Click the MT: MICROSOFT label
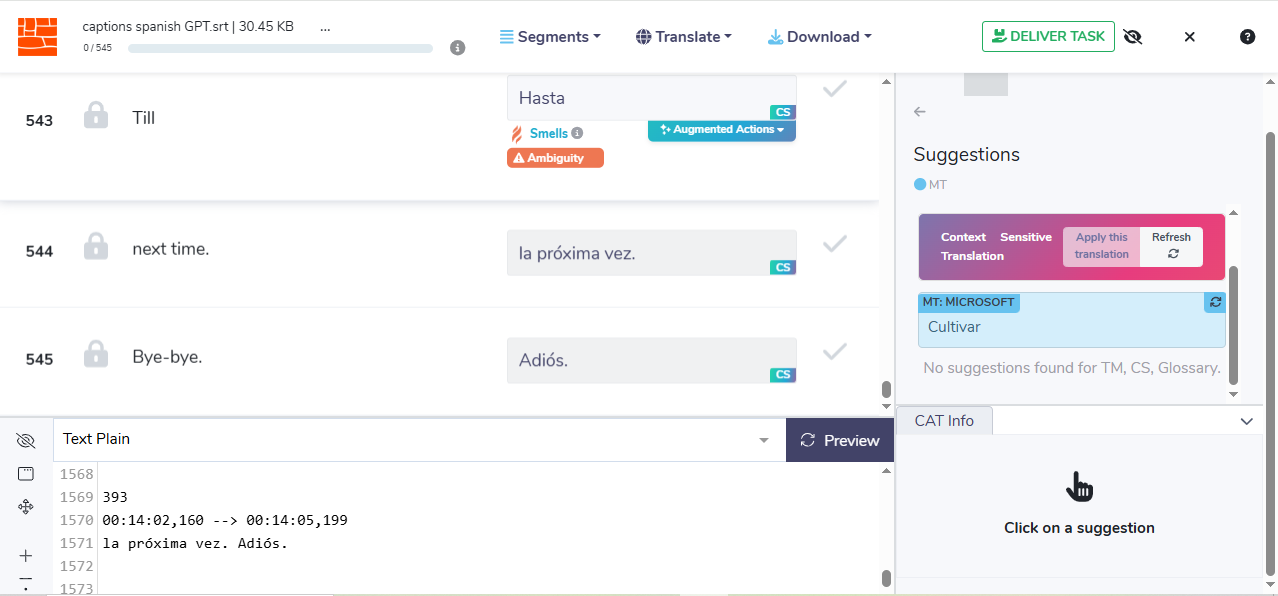The width and height of the screenshot is (1278, 596). click(x=968, y=302)
